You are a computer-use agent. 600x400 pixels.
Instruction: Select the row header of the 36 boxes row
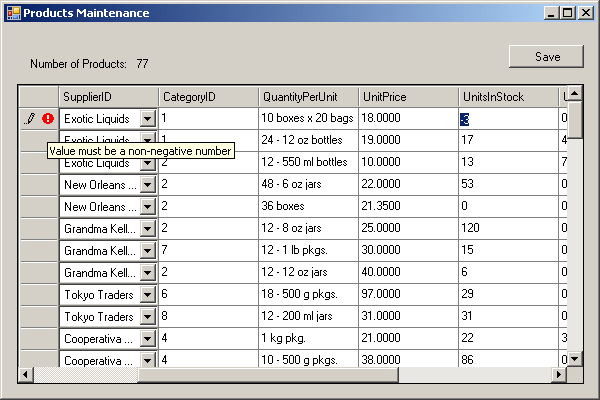coord(38,206)
